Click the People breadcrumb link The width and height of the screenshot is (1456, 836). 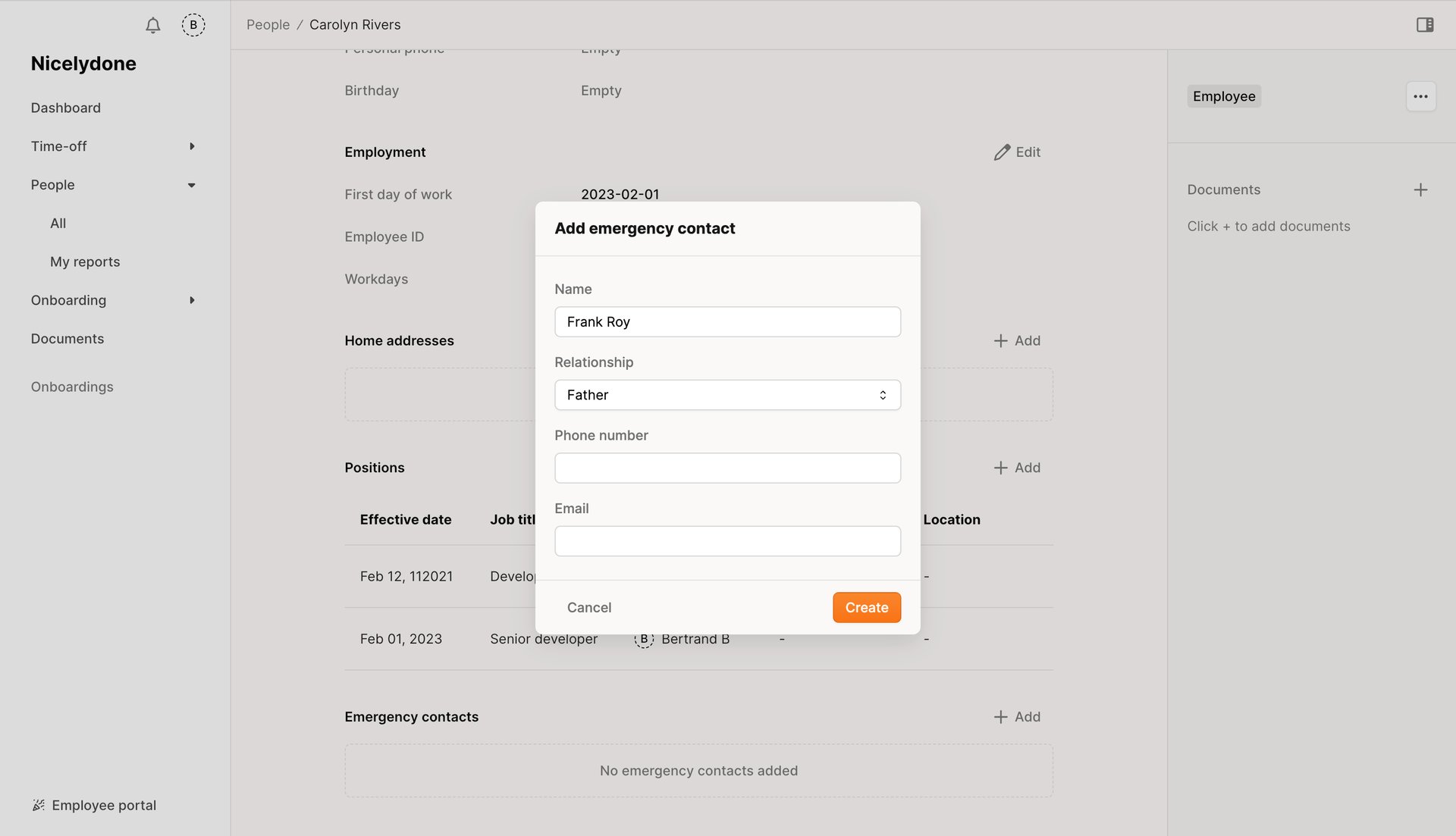(x=267, y=24)
